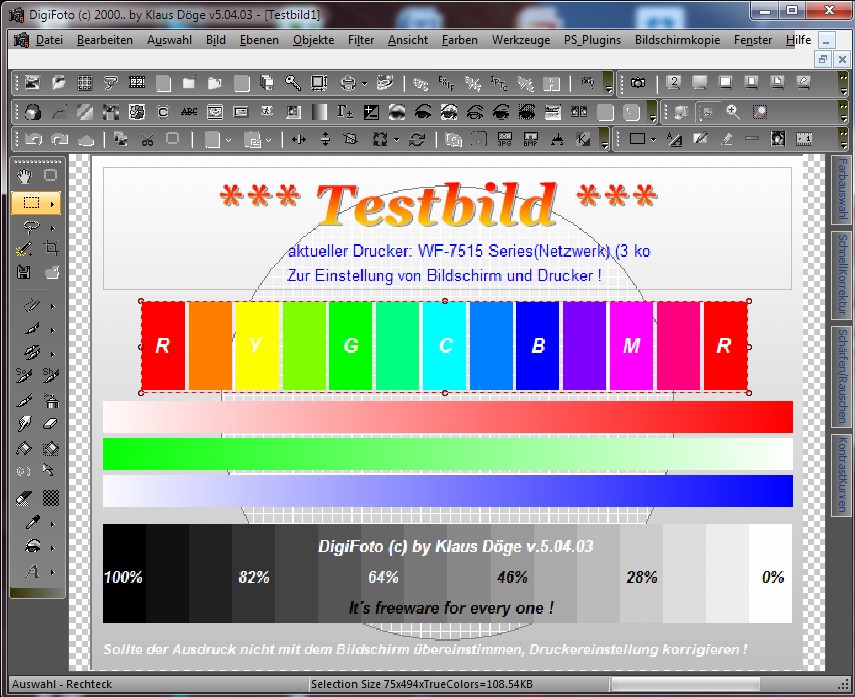855x697 pixels.
Task: Open the PS_Plugins menu
Action: (592, 40)
